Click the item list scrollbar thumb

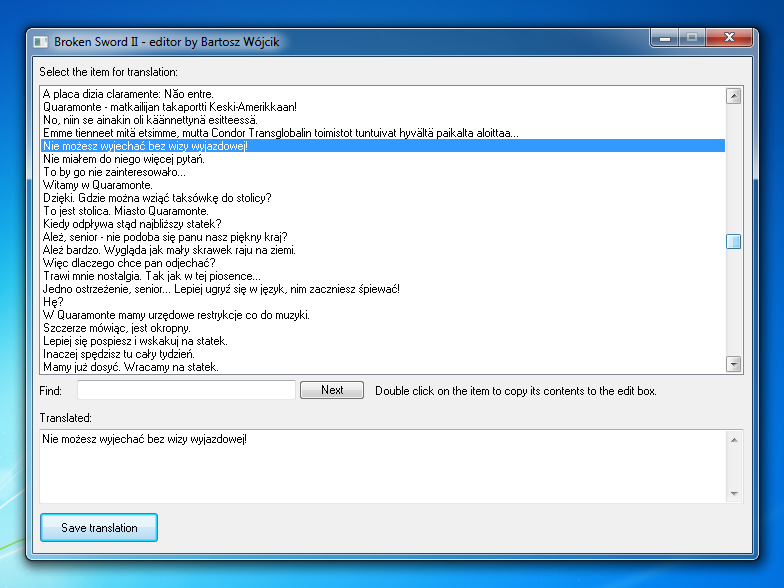click(733, 242)
